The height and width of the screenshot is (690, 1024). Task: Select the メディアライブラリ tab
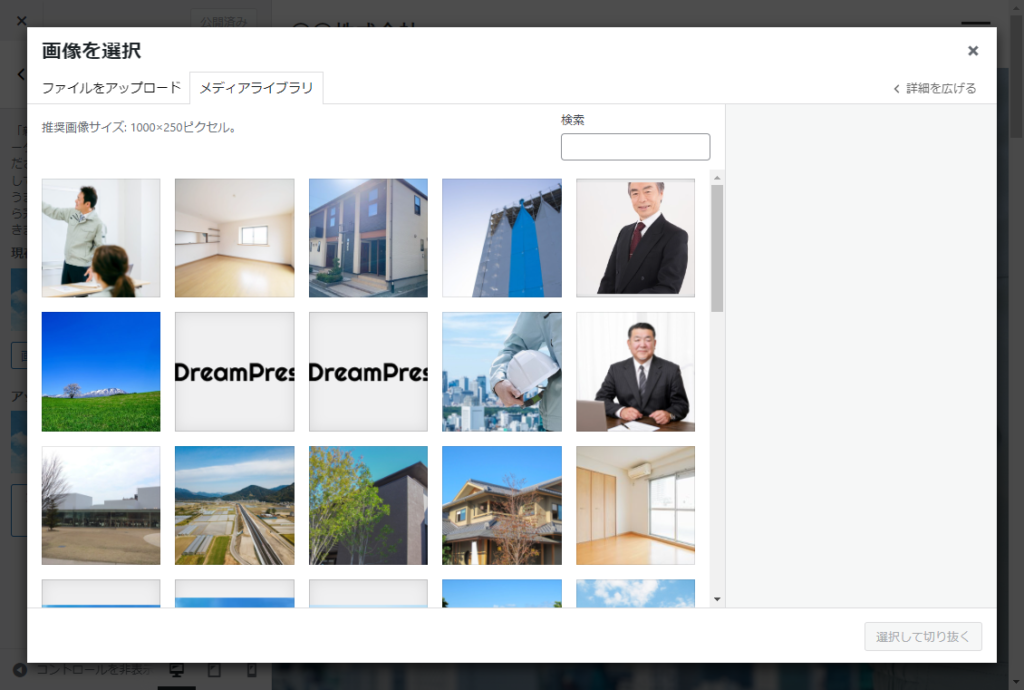256,88
